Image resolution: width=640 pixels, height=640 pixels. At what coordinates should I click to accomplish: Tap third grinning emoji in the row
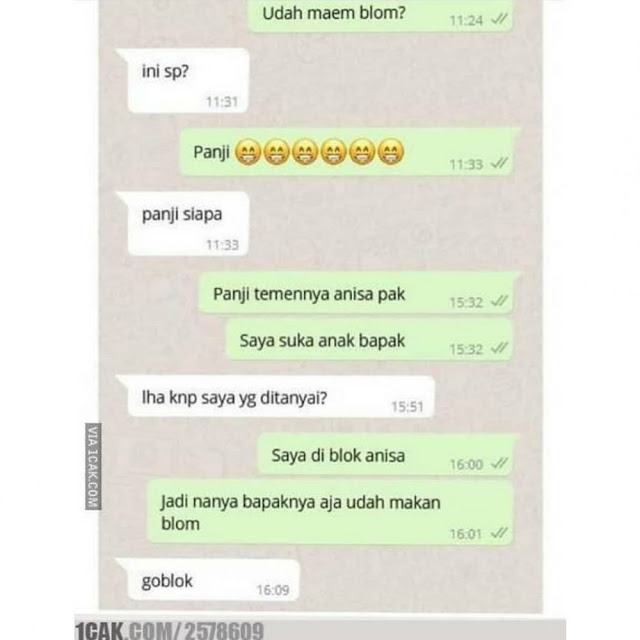click(x=305, y=152)
